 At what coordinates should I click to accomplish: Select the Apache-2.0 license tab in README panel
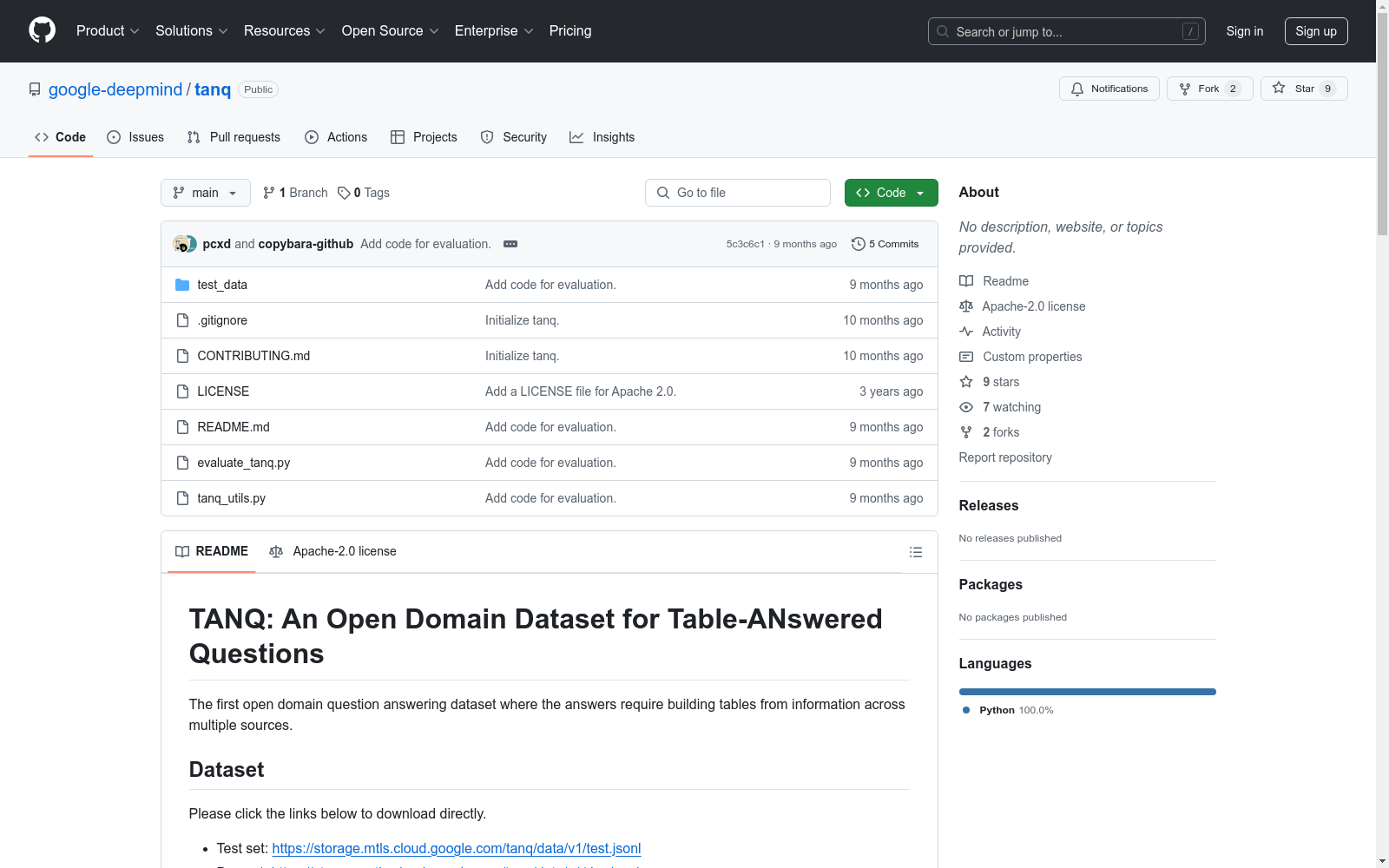tap(332, 551)
